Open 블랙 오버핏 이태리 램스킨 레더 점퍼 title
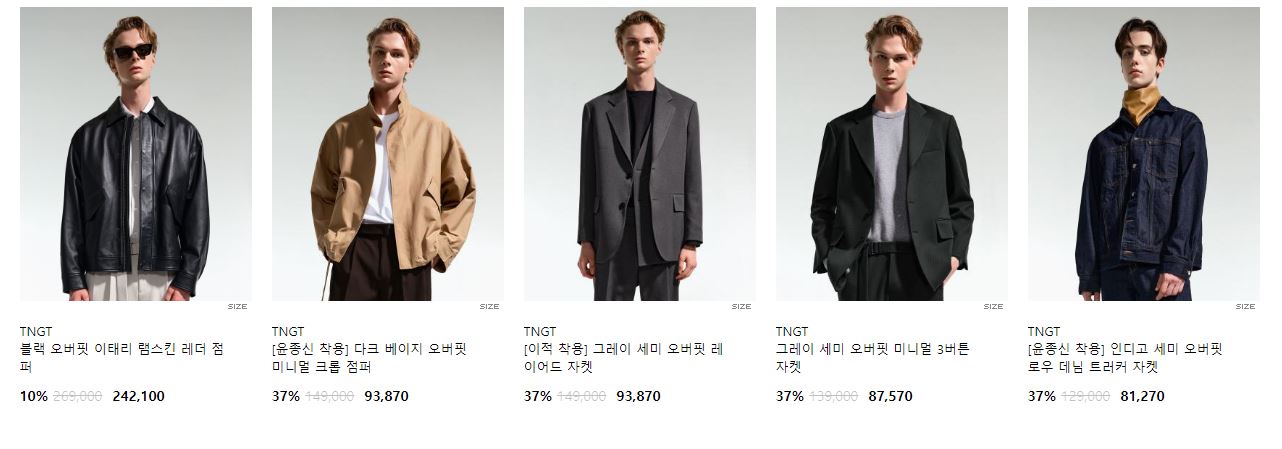 coord(122,358)
